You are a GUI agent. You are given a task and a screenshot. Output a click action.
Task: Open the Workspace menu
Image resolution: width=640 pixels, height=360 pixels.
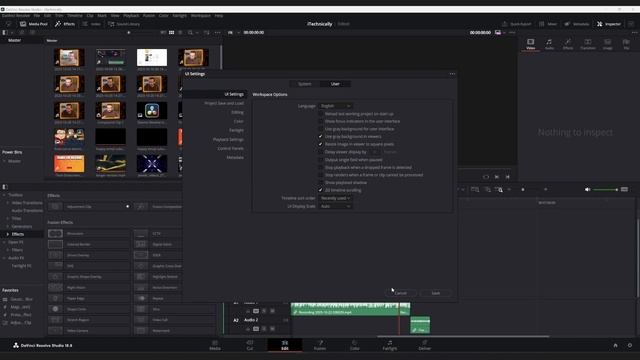(x=200, y=16)
